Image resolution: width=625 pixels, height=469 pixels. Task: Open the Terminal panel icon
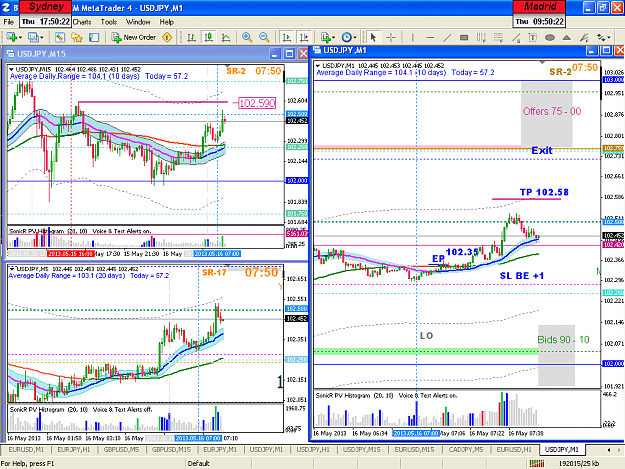(94, 37)
